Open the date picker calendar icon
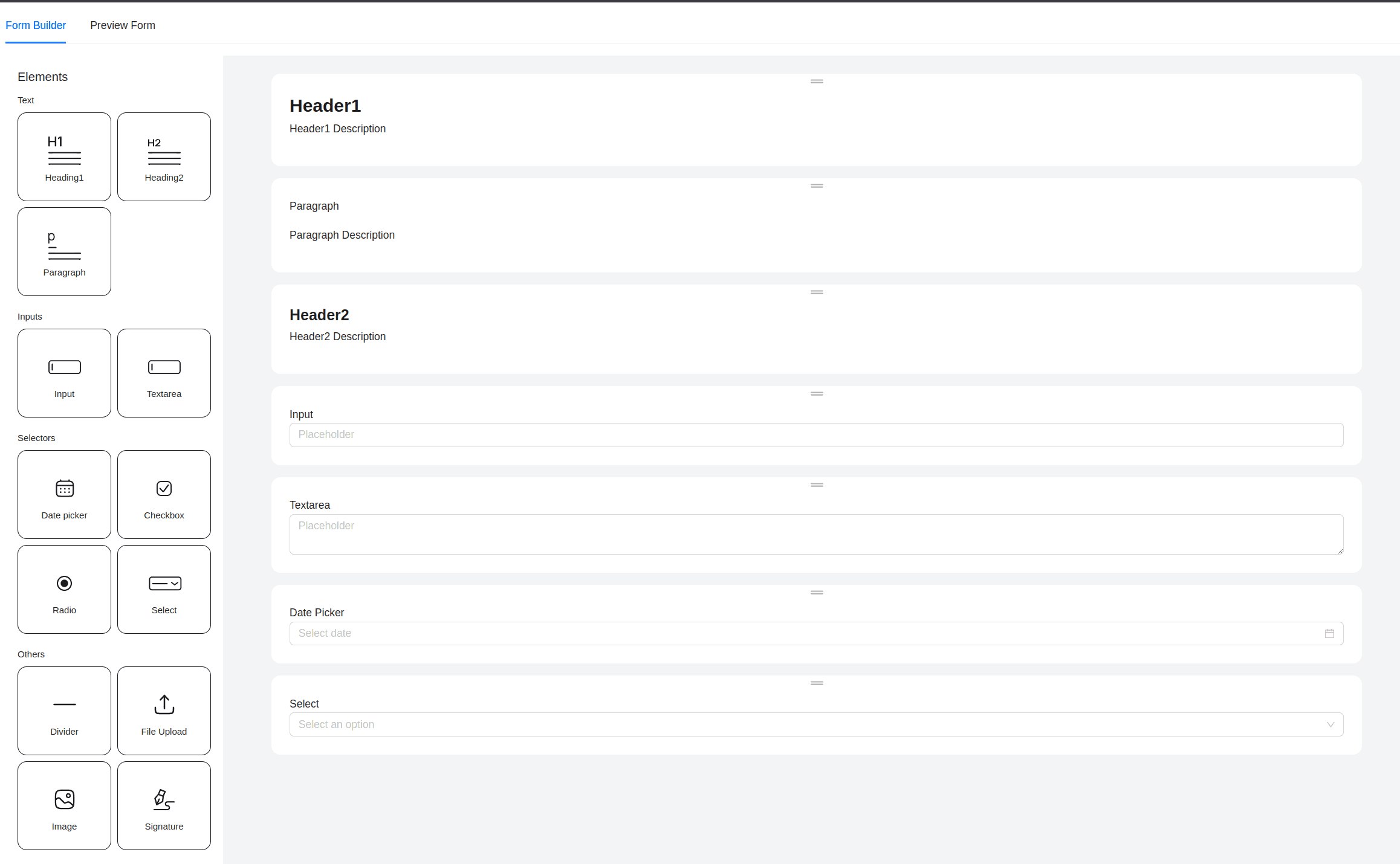The width and height of the screenshot is (1400, 864). point(1329,633)
